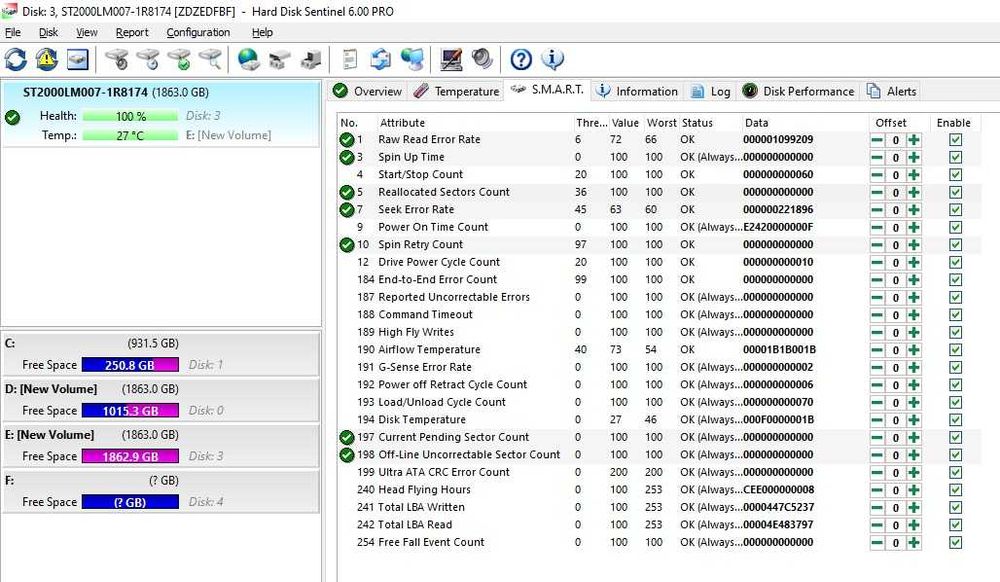Decrease offset for Total LBA Read

(x=878, y=525)
